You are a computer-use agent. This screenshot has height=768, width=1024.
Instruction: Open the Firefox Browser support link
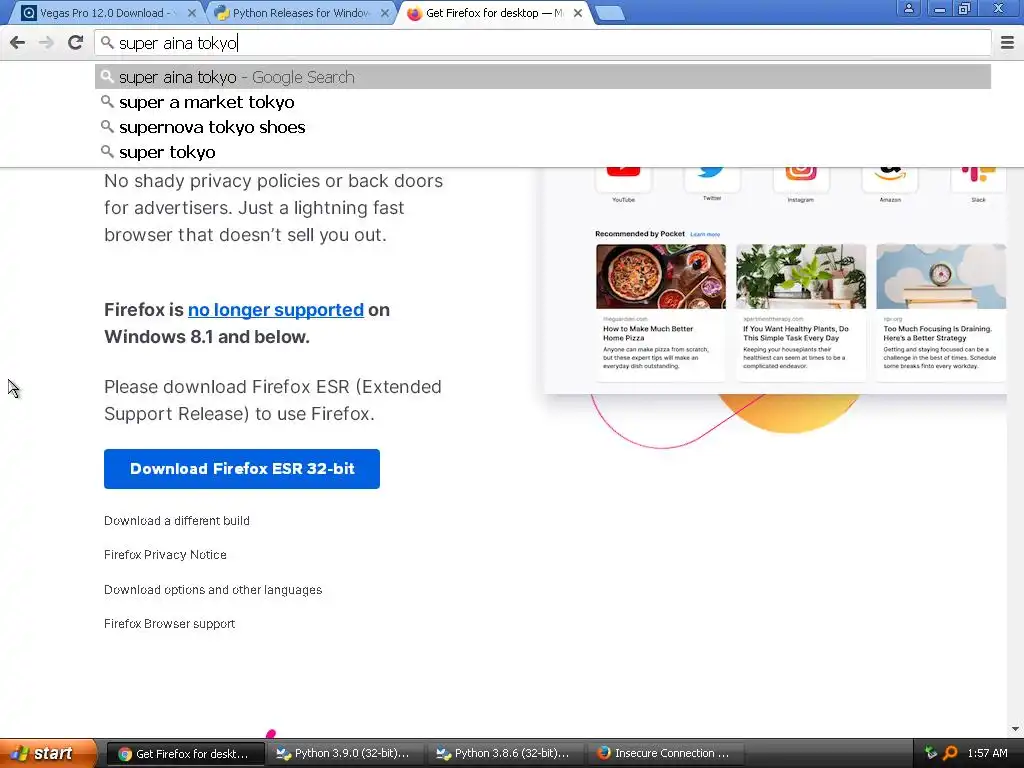coord(169,624)
